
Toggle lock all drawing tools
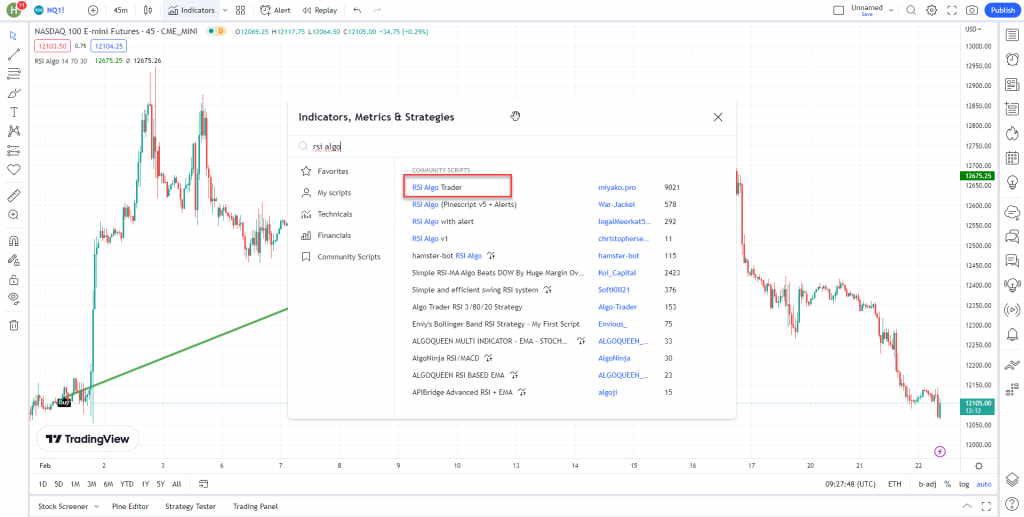point(14,280)
